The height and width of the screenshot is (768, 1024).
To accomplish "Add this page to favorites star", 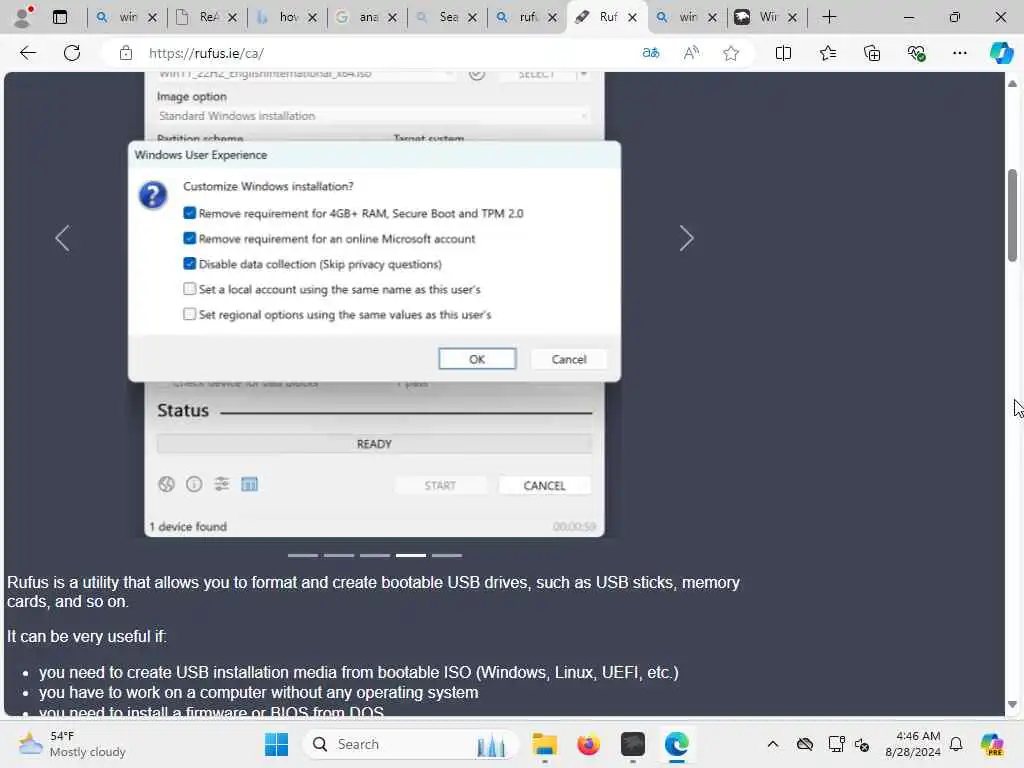I will 731,53.
